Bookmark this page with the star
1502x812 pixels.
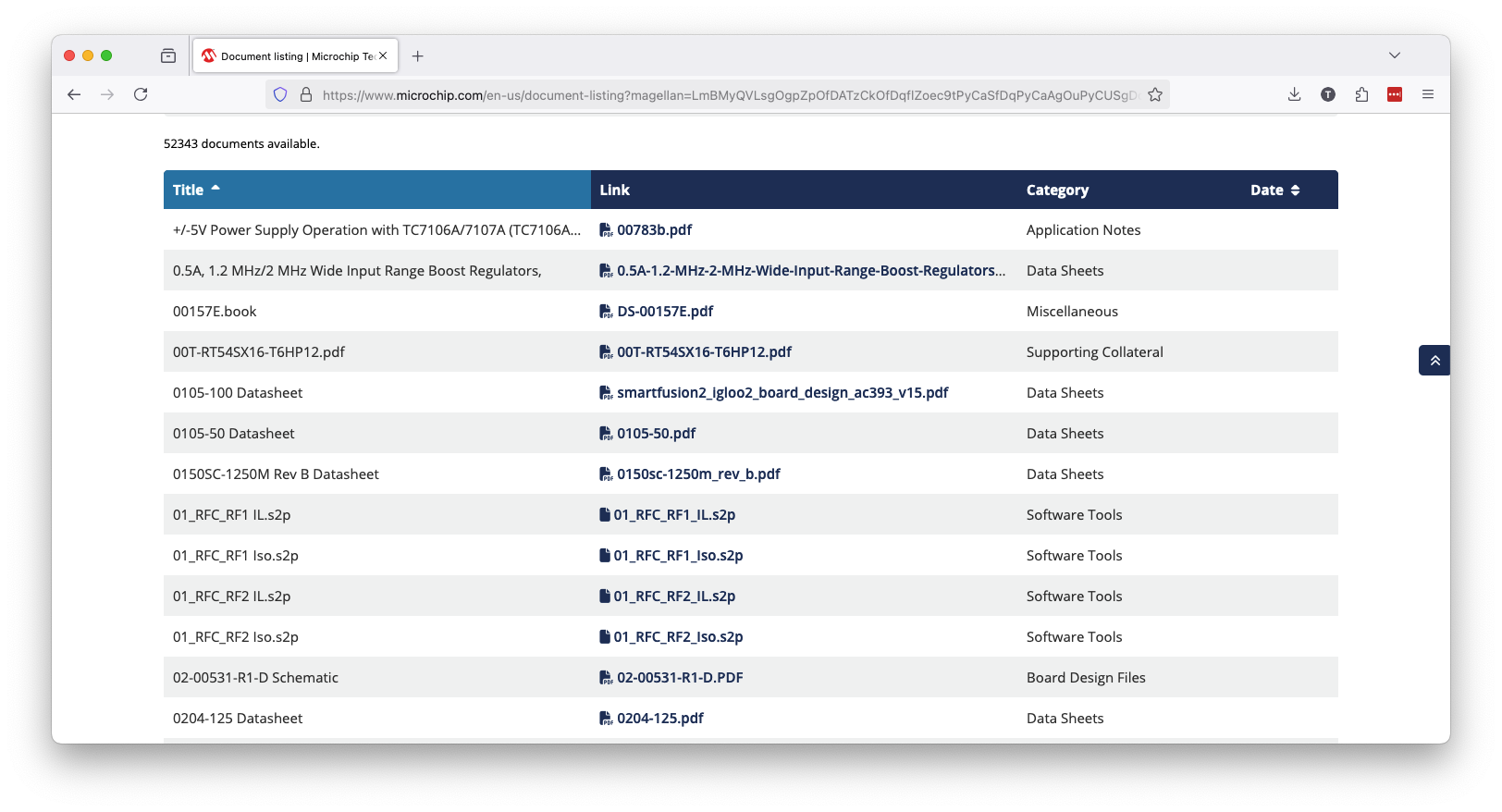1155,94
